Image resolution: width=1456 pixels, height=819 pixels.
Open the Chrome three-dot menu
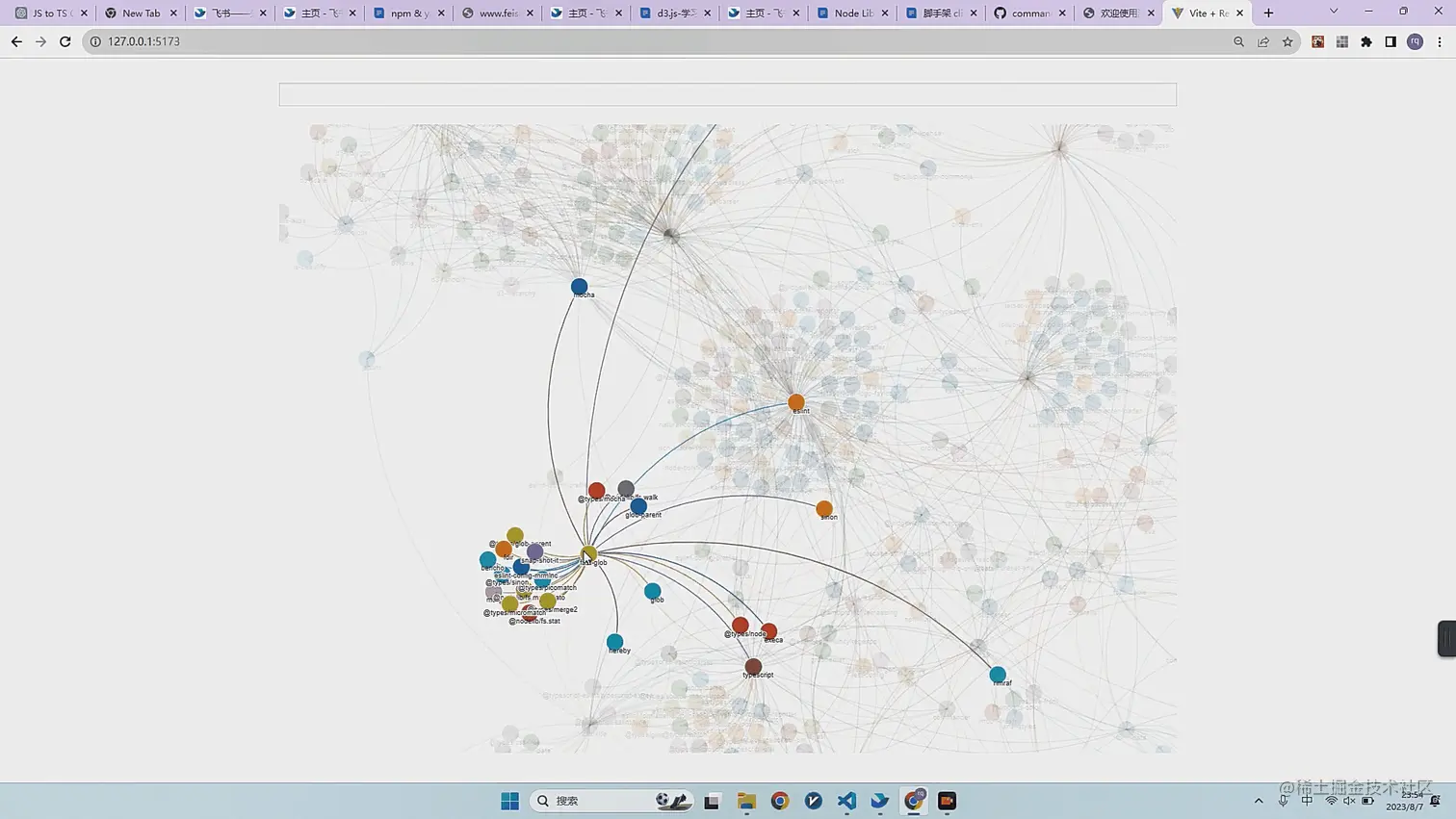1440,41
